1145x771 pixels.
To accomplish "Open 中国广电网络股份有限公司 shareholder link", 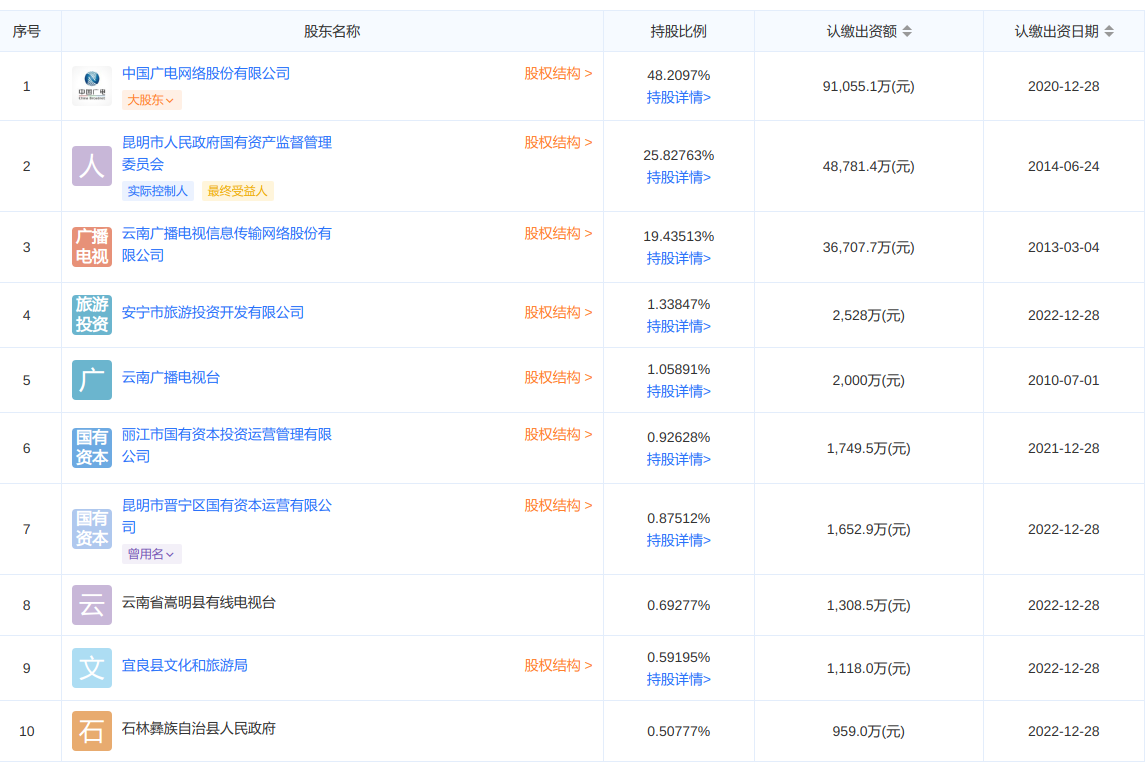I will point(206,74).
